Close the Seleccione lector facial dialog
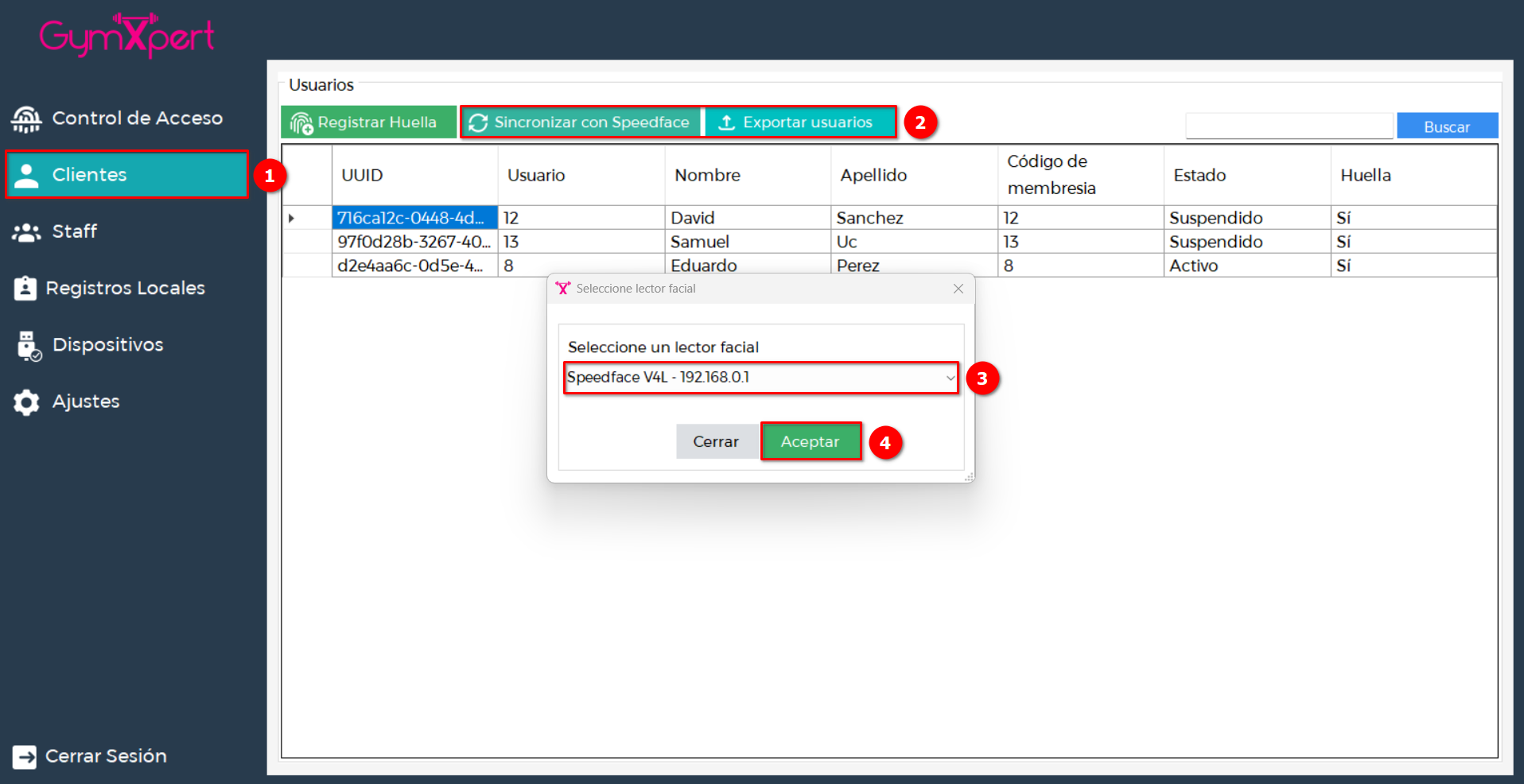The width and height of the screenshot is (1524, 784). pyautogui.click(x=958, y=289)
